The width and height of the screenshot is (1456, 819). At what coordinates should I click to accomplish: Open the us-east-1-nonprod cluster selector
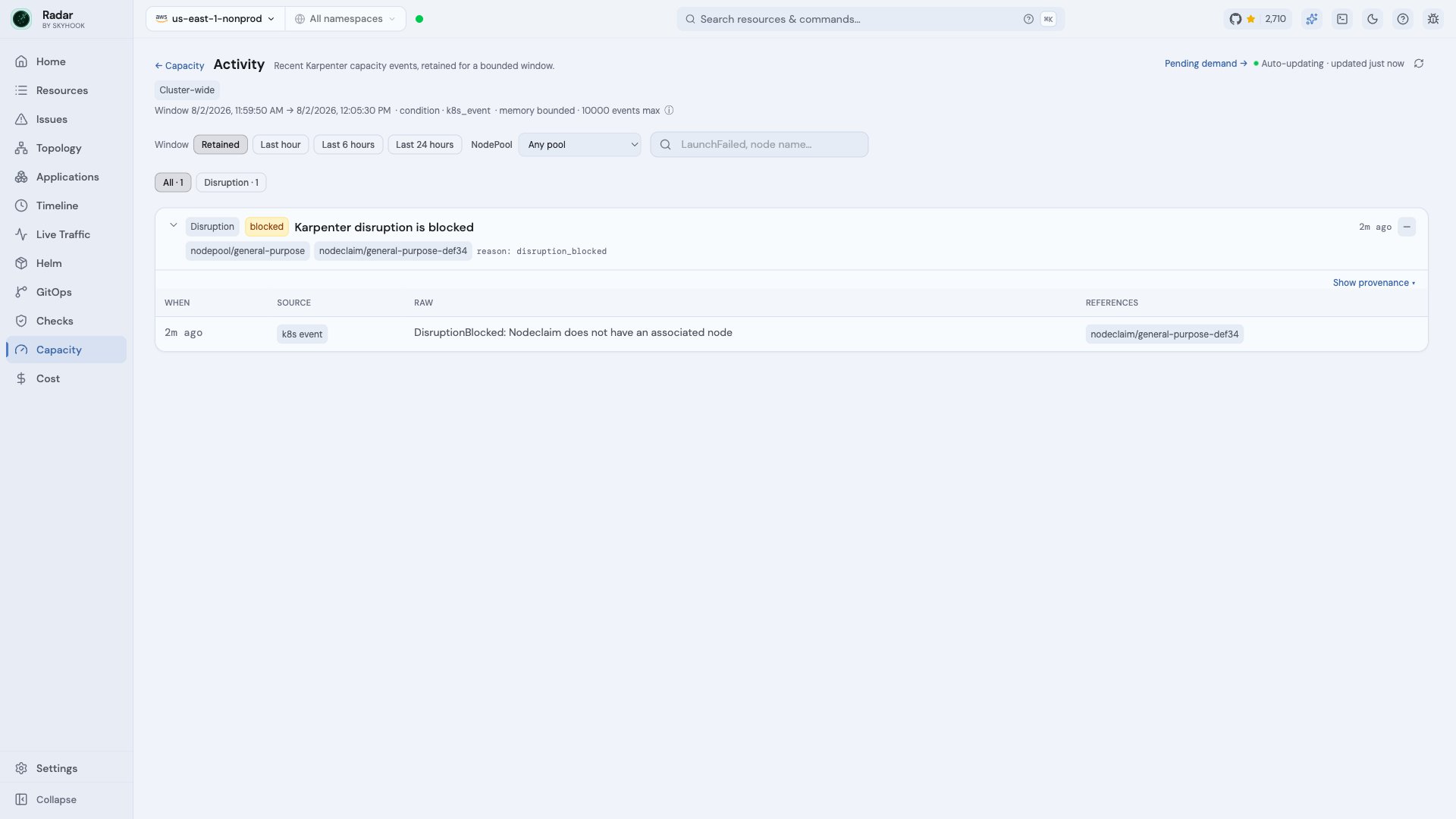tap(215, 19)
